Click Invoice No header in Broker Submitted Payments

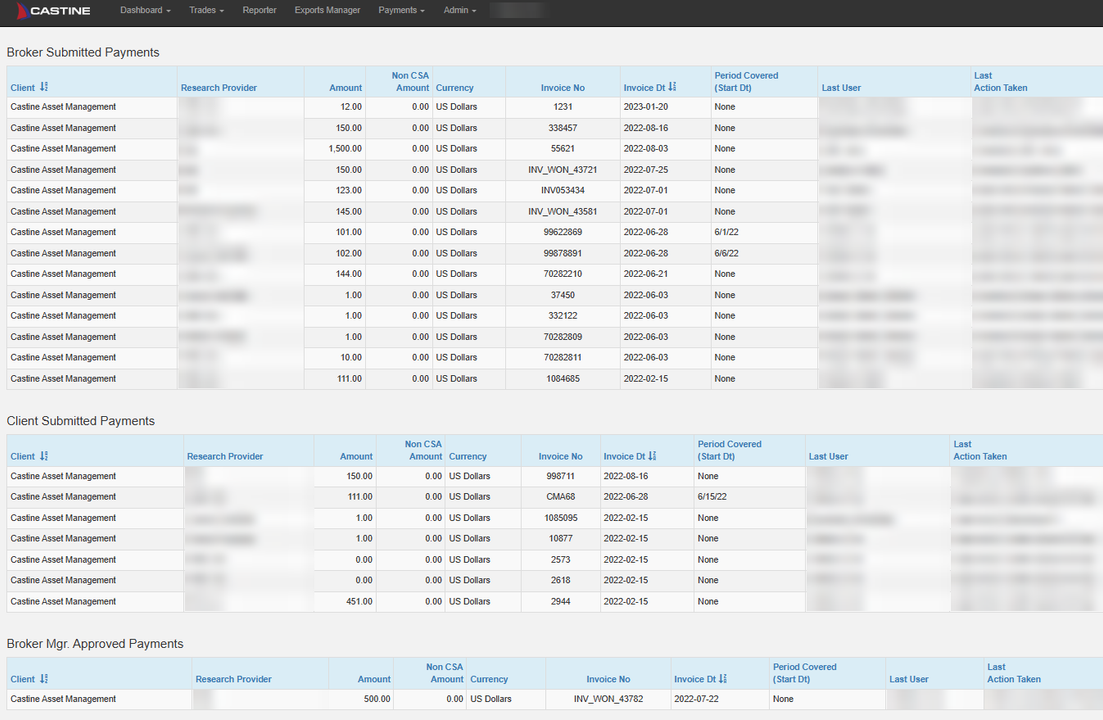pos(563,88)
